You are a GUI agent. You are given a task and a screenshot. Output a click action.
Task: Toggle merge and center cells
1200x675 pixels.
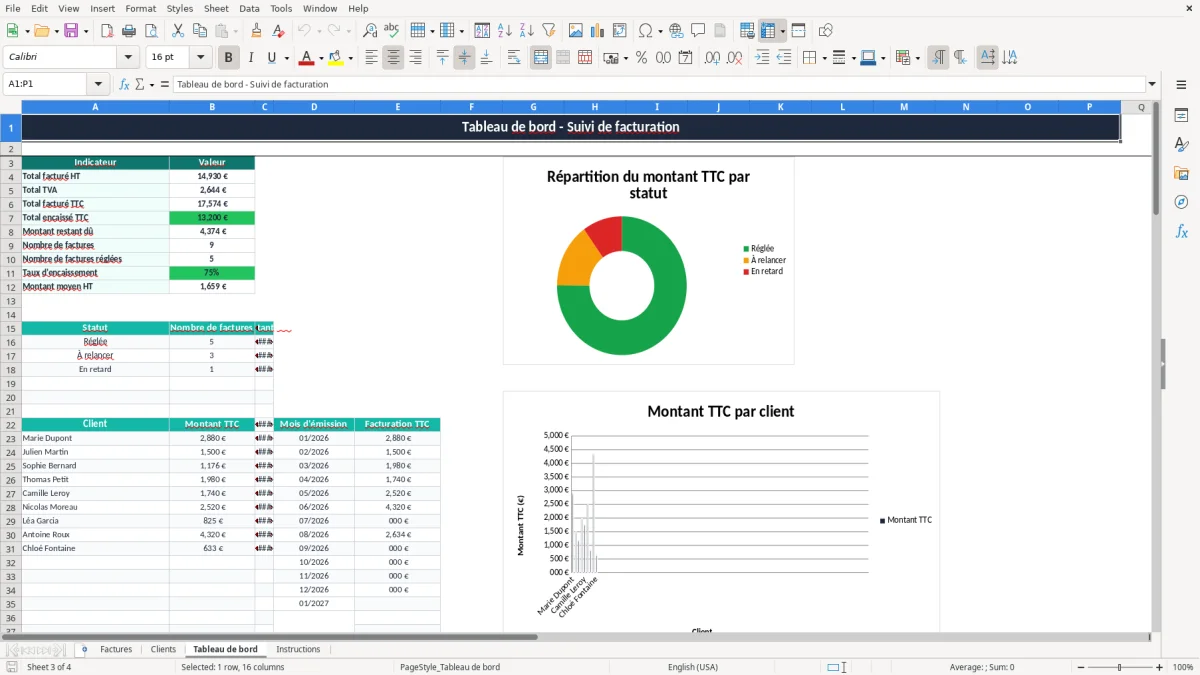(541, 58)
